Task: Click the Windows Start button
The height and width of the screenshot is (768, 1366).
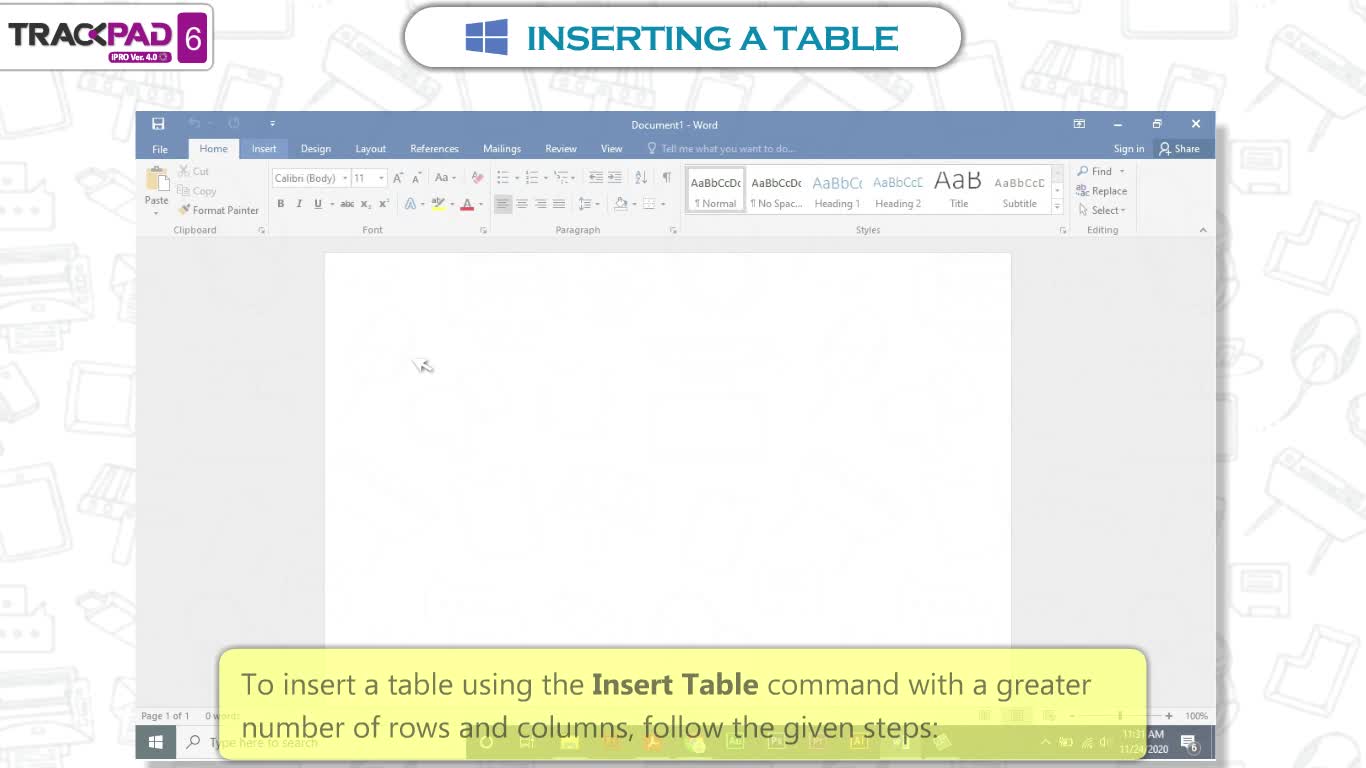Action: click(x=156, y=742)
